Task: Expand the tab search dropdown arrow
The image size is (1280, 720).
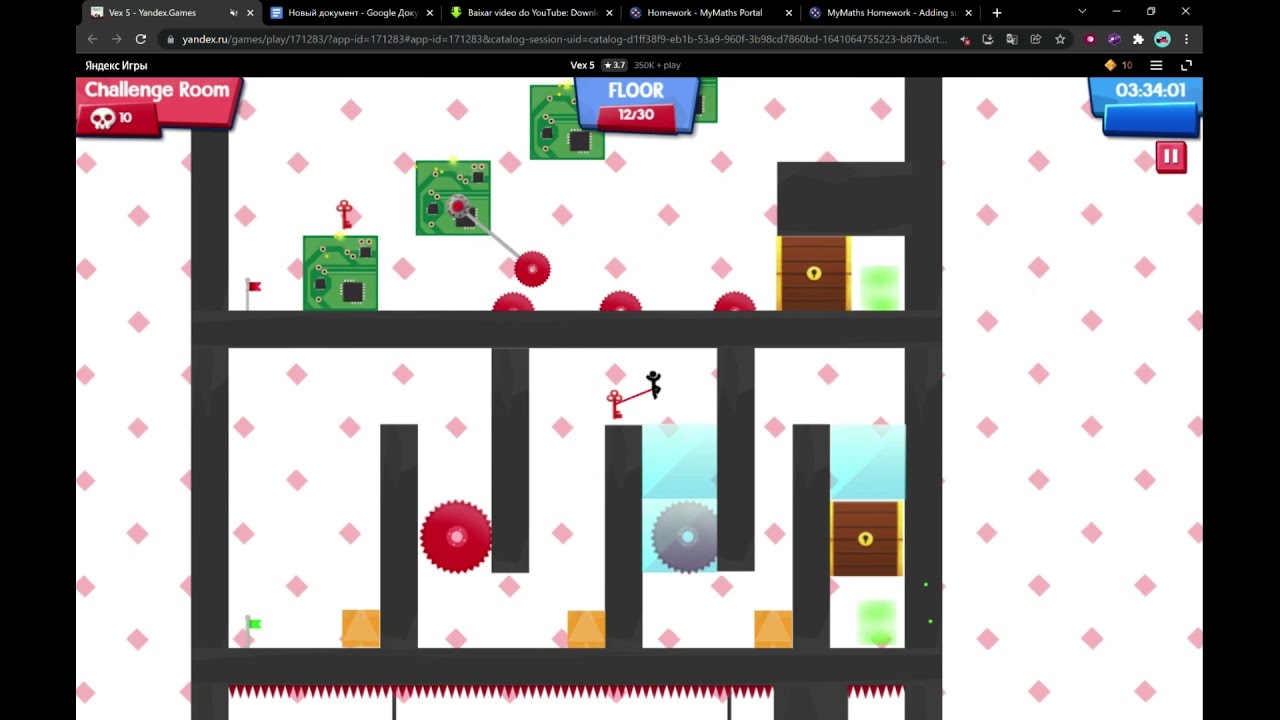Action: point(1082,12)
